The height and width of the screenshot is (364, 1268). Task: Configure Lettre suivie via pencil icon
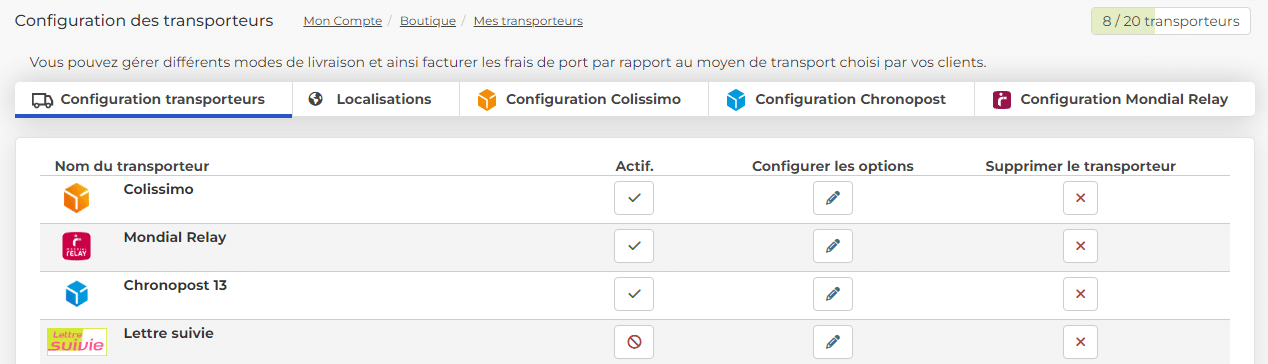point(832,342)
